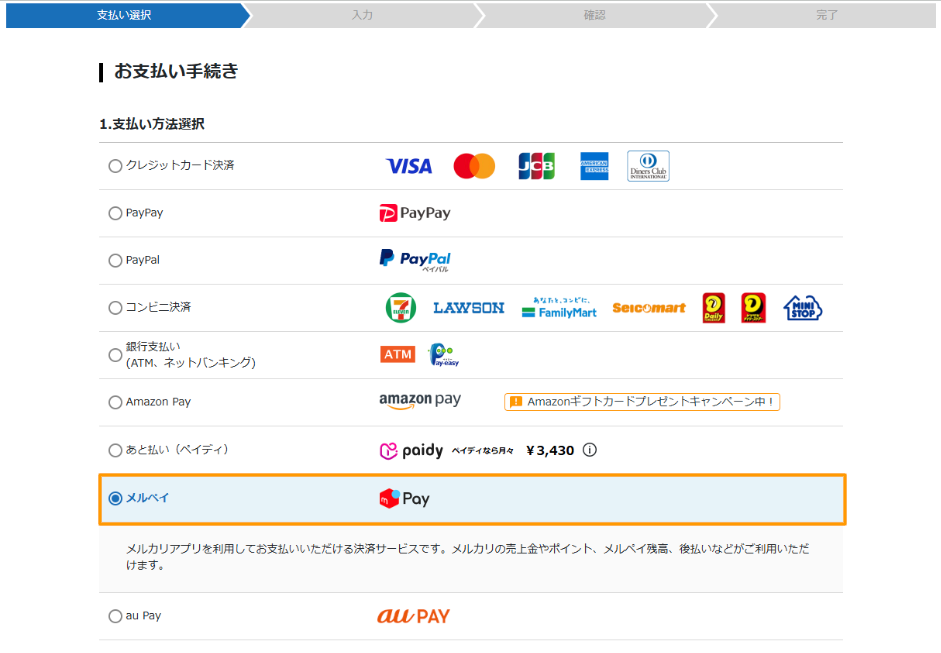Click the 支払い選択 step tab
The height and width of the screenshot is (653, 941).
point(124,15)
